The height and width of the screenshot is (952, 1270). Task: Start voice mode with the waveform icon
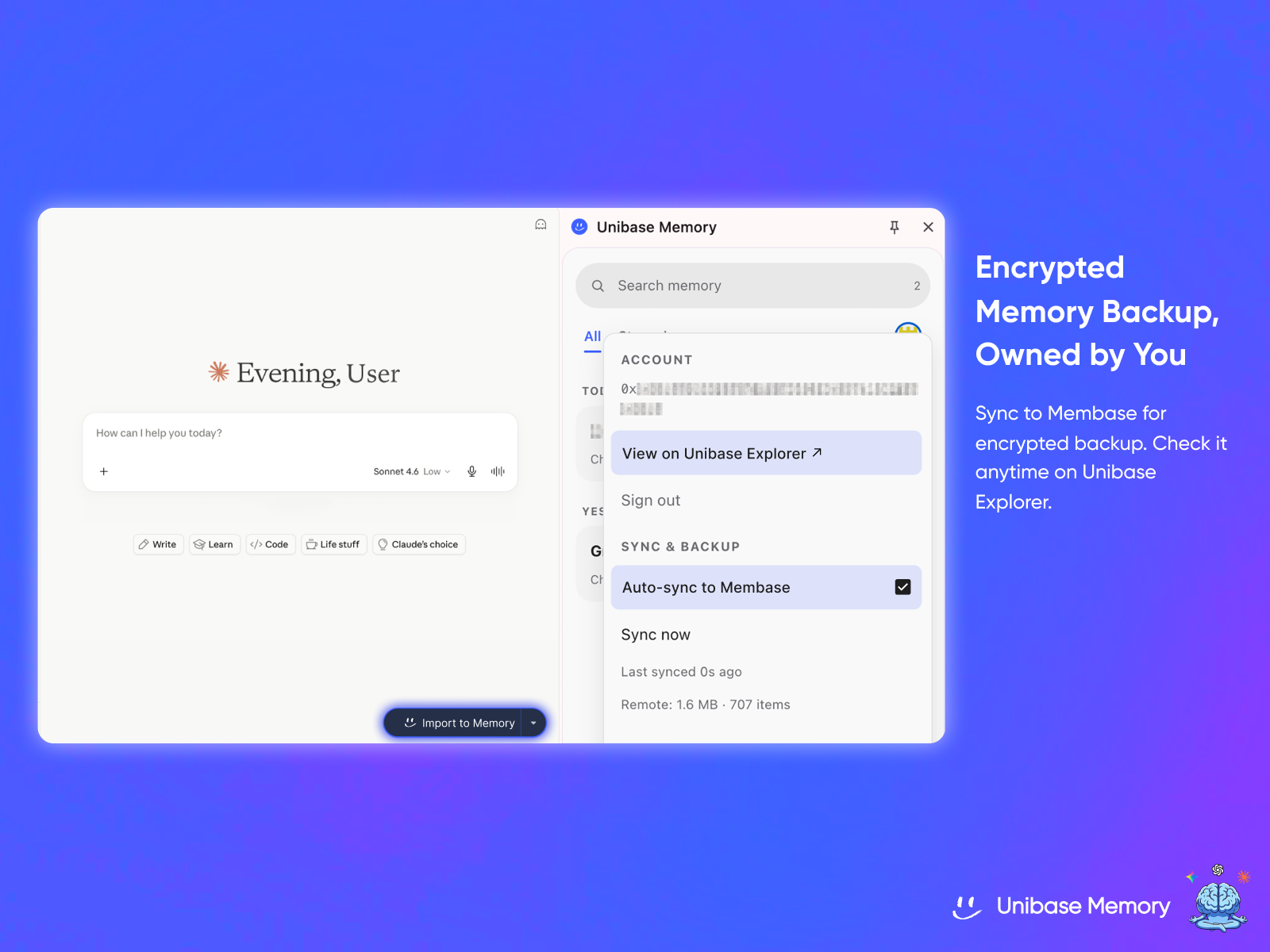pos(498,471)
